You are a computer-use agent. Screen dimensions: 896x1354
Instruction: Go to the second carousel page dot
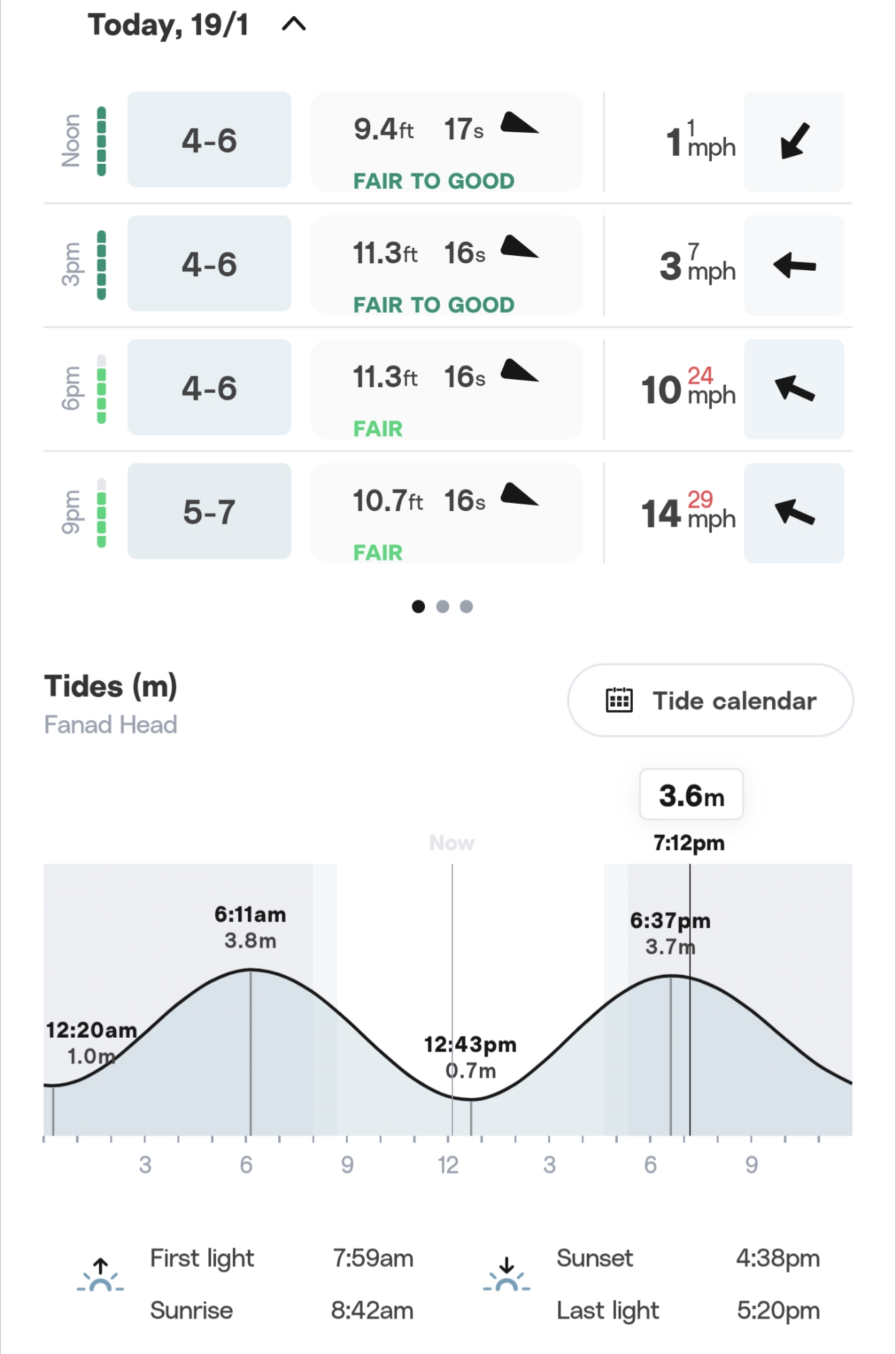click(x=443, y=607)
